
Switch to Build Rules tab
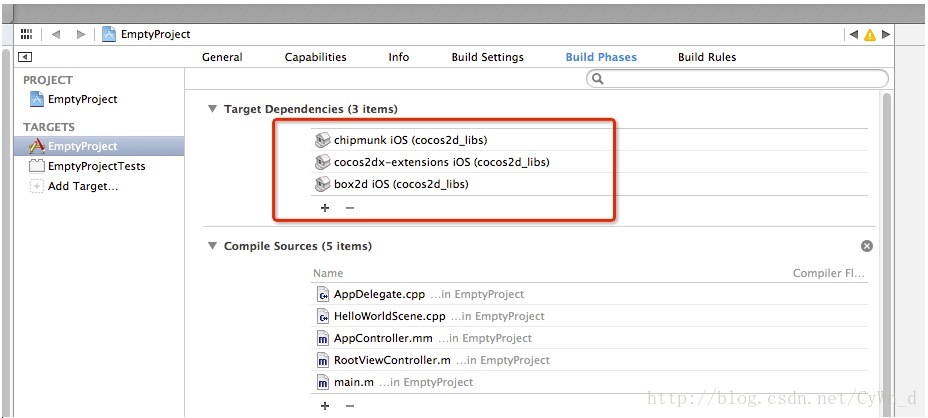tap(707, 57)
